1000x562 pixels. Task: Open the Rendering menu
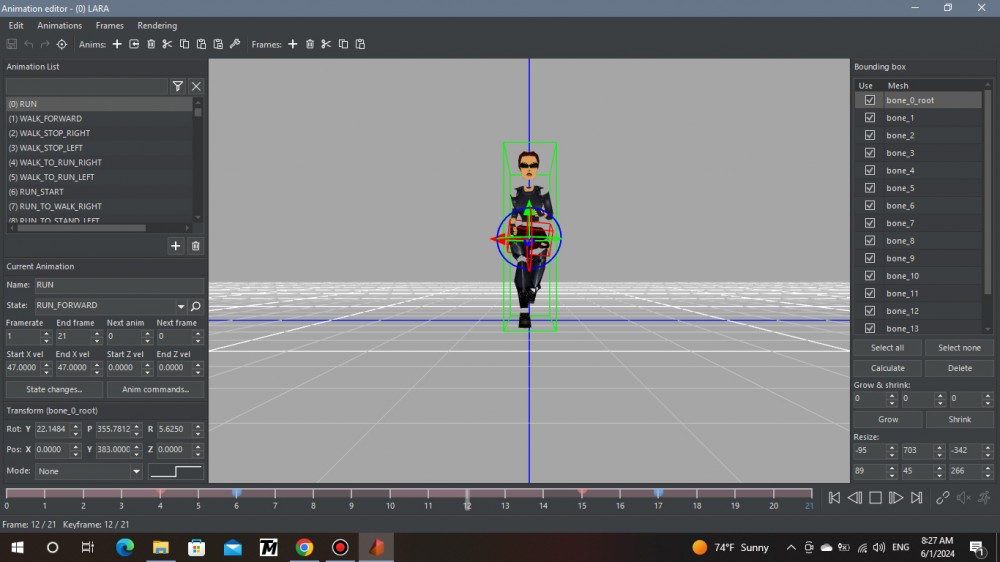[157, 26]
